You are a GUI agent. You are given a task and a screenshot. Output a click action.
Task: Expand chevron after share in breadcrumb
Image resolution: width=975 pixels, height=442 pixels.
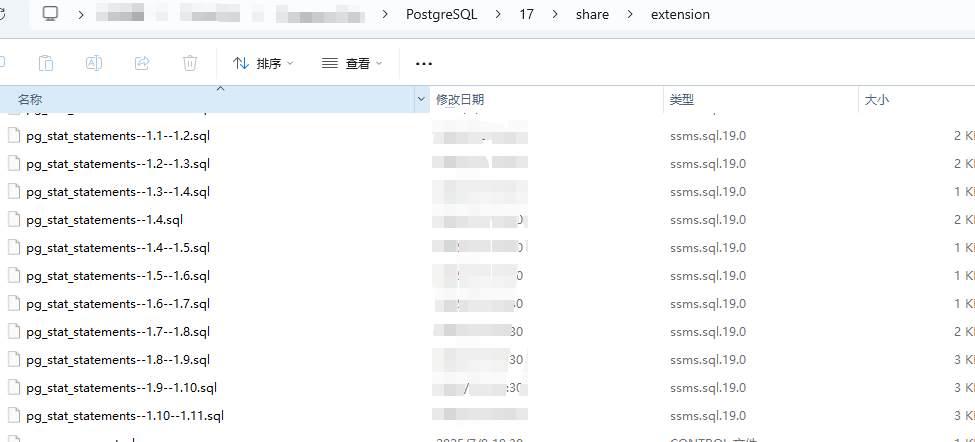pyautogui.click(x=631, y=14)
